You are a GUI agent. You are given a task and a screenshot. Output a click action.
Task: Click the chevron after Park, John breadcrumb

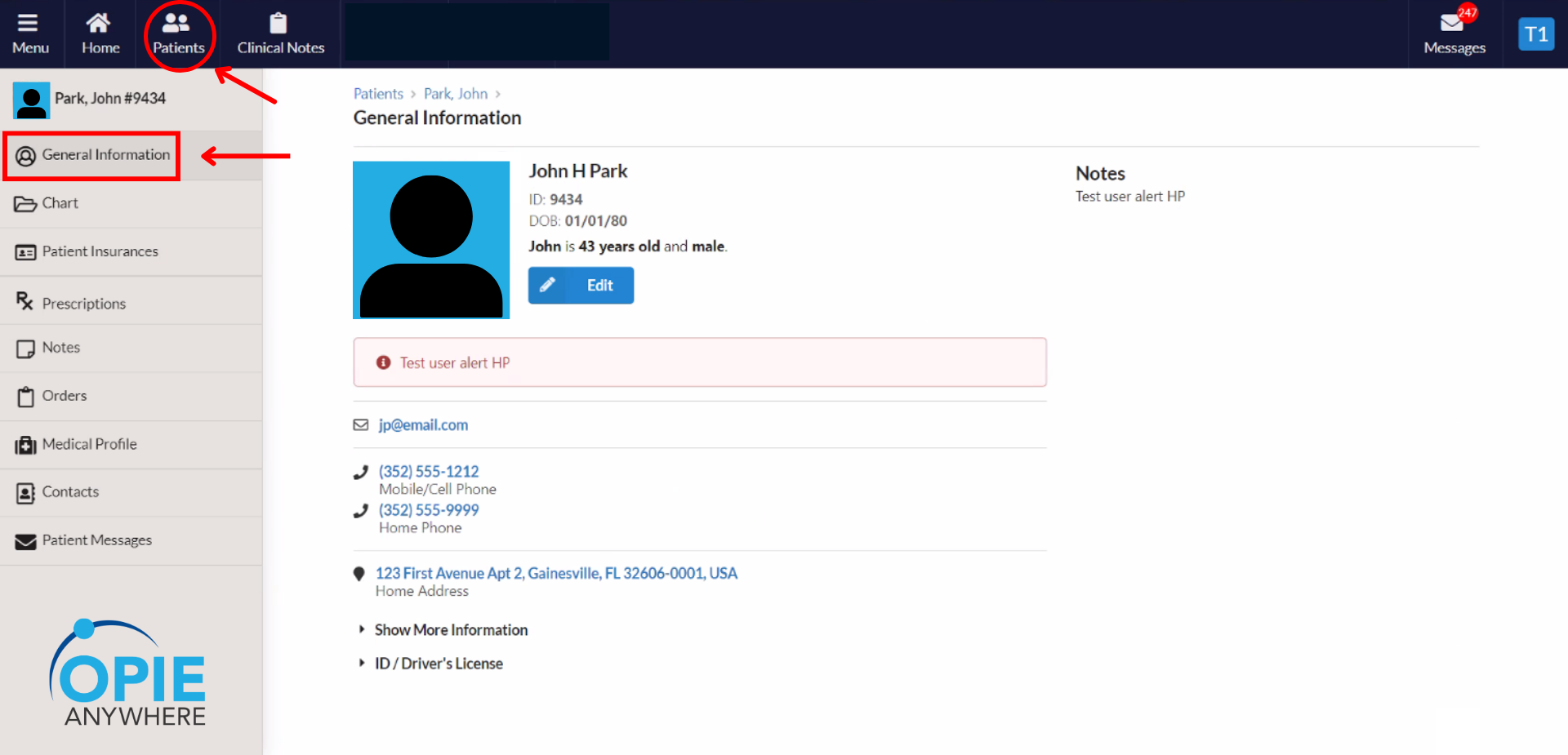[x=498, y=93]
